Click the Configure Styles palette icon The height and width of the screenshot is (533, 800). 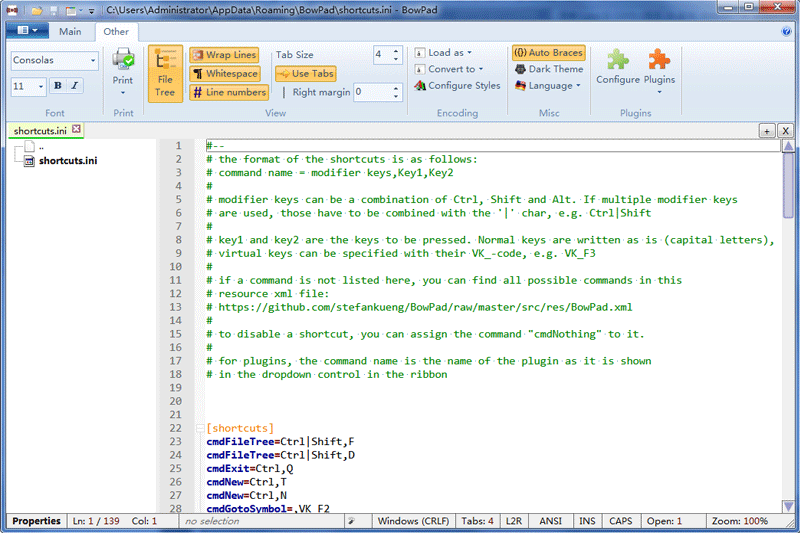(420, 86)
